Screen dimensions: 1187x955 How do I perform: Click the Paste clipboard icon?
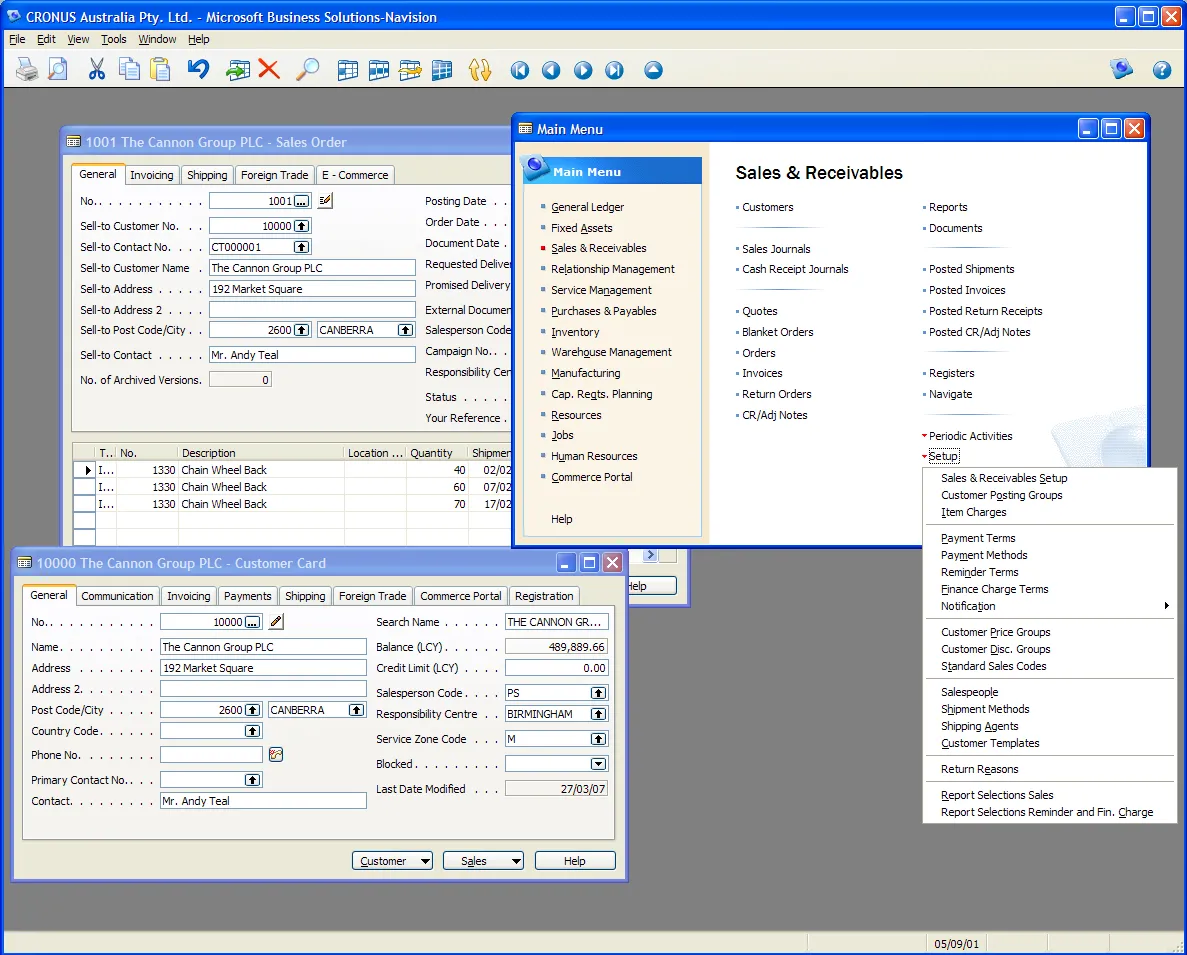(160, 70)
